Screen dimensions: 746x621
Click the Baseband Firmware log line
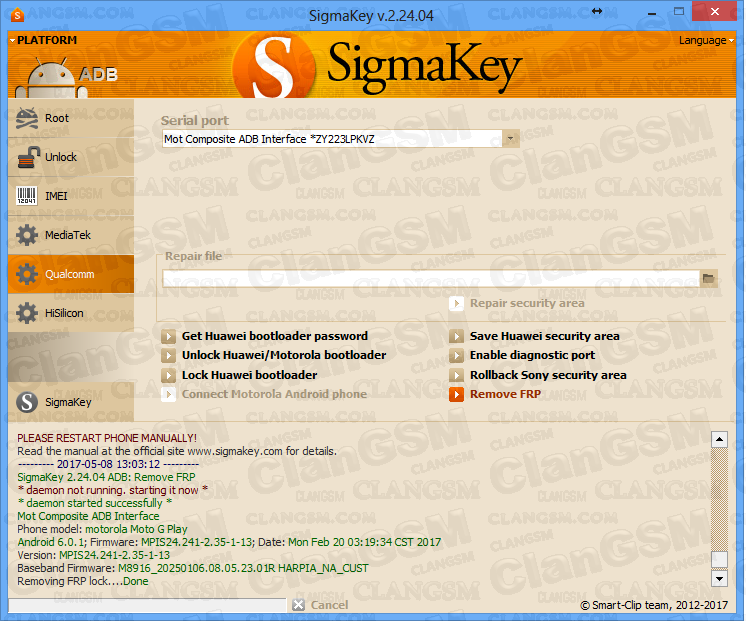pyautogui.click(x=193, y=568)
